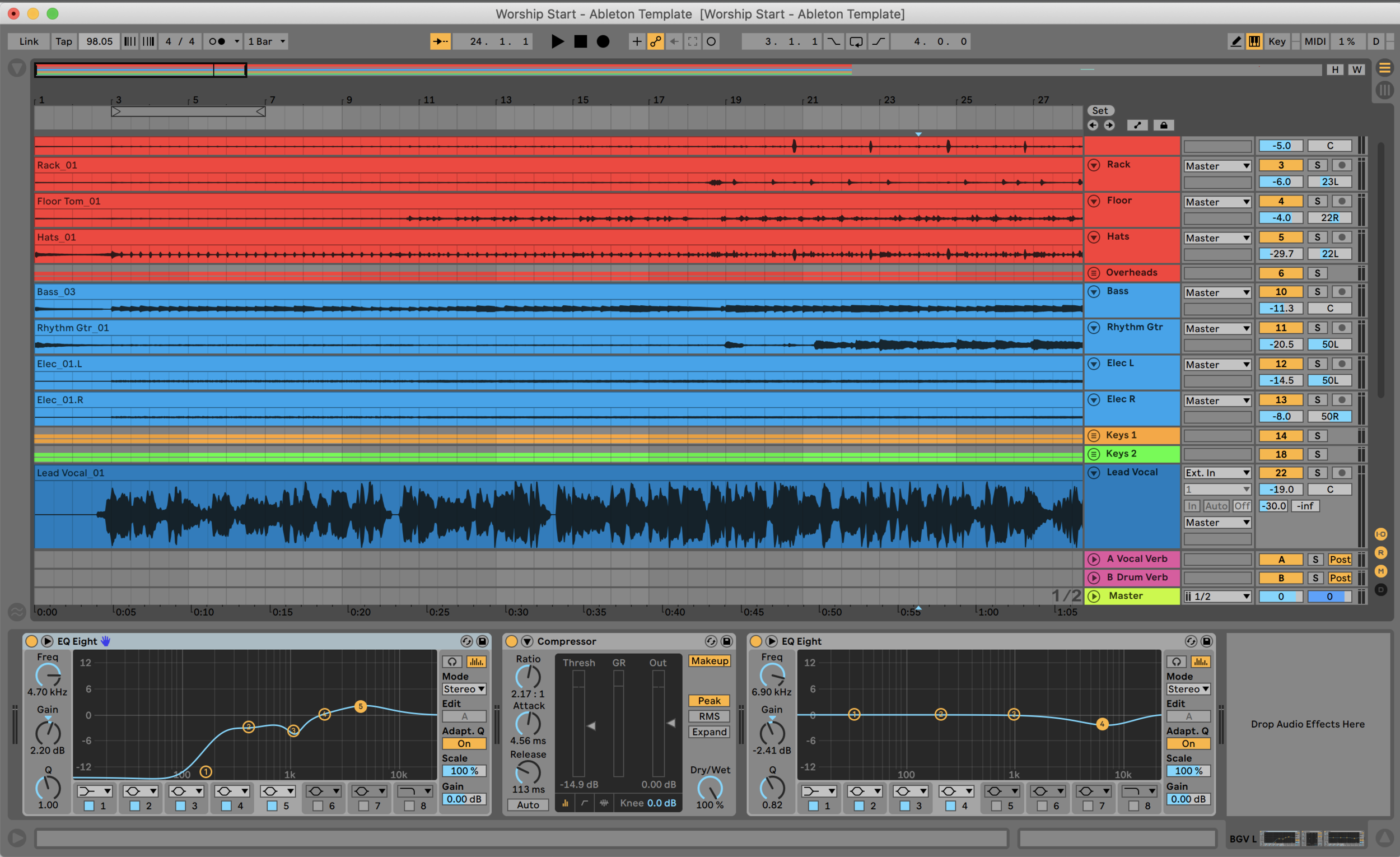
Task: Adjust the Compressor Ratio knob
Action: point(528,677)
